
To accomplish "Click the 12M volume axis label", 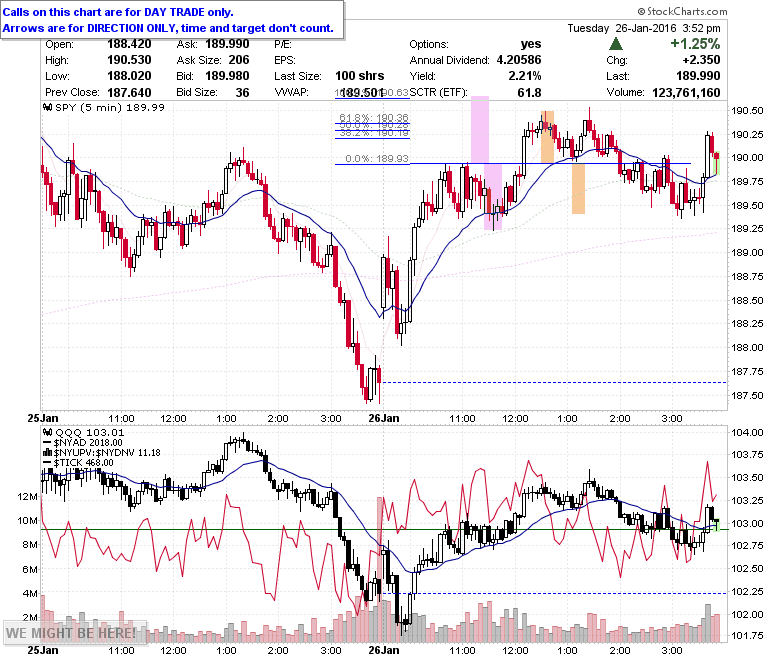I will [x=27, y=496].
